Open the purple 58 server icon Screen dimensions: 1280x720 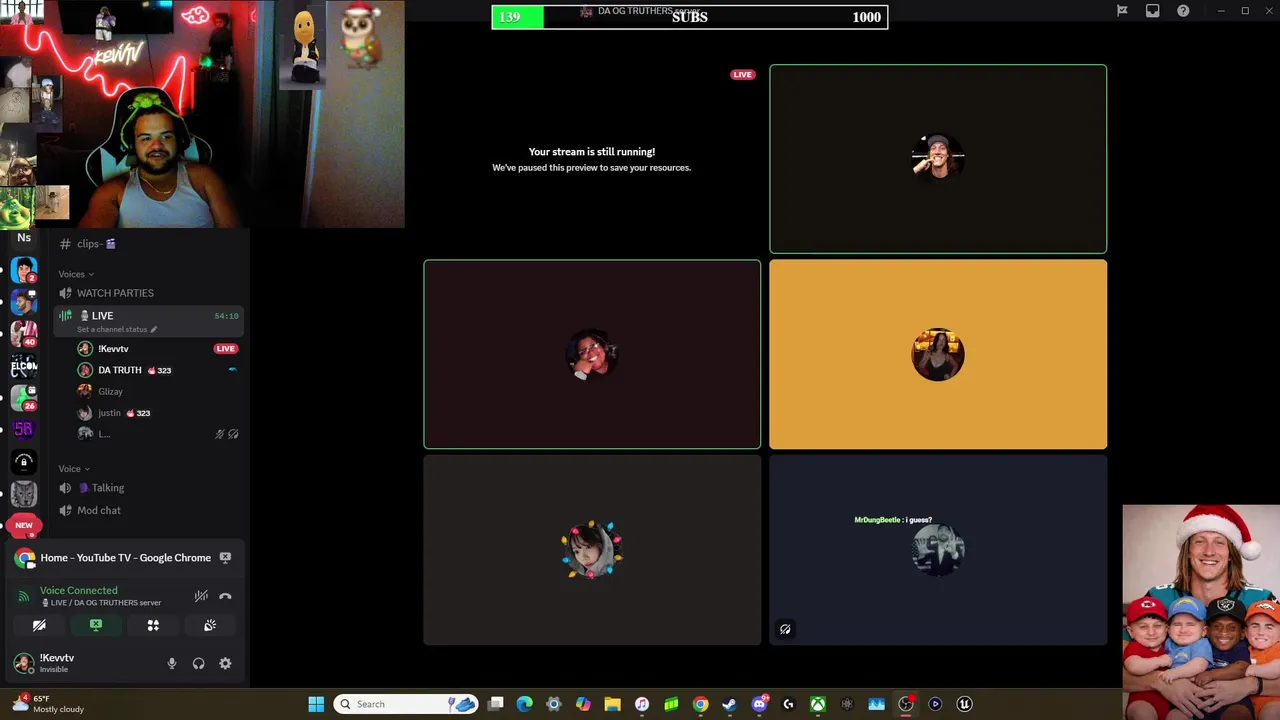(24, 429)
